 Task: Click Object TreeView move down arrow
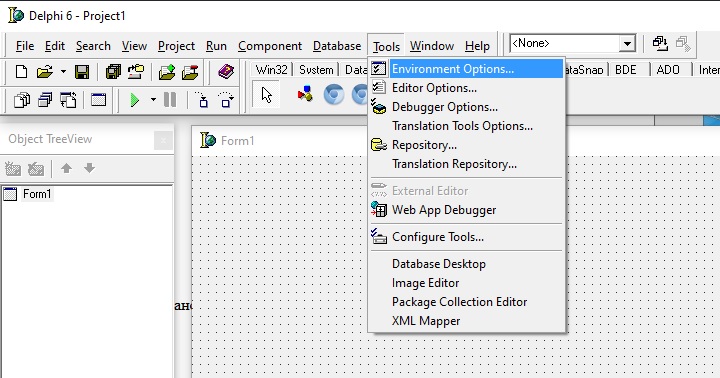point(89,168)
